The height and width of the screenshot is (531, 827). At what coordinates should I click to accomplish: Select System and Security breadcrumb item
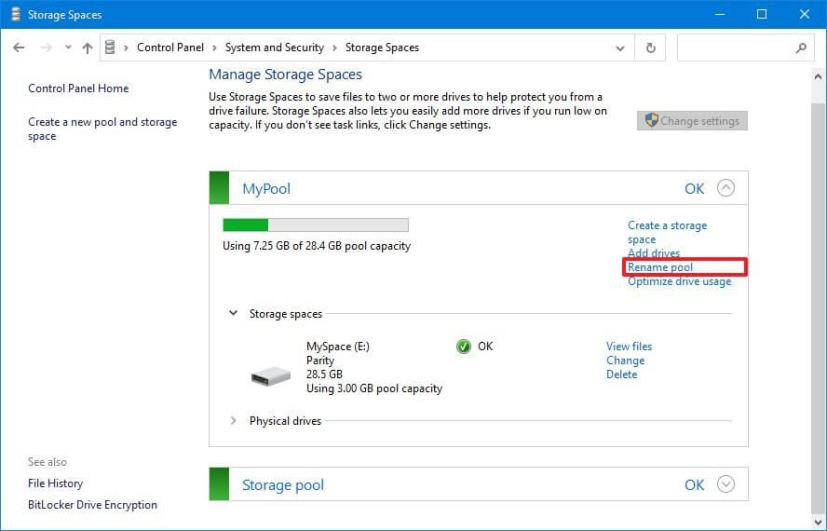pyautogui.click(x=274, y=48)
